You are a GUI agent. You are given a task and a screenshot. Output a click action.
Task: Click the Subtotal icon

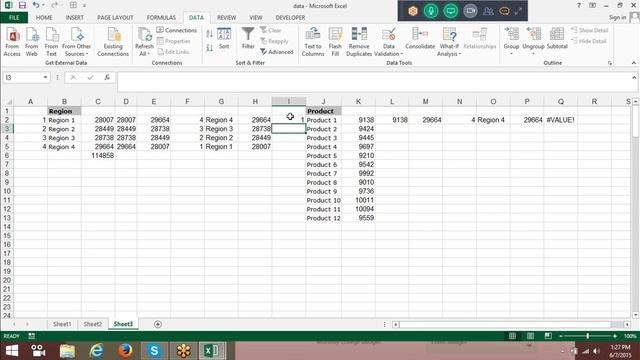click(x=557, y=39)
